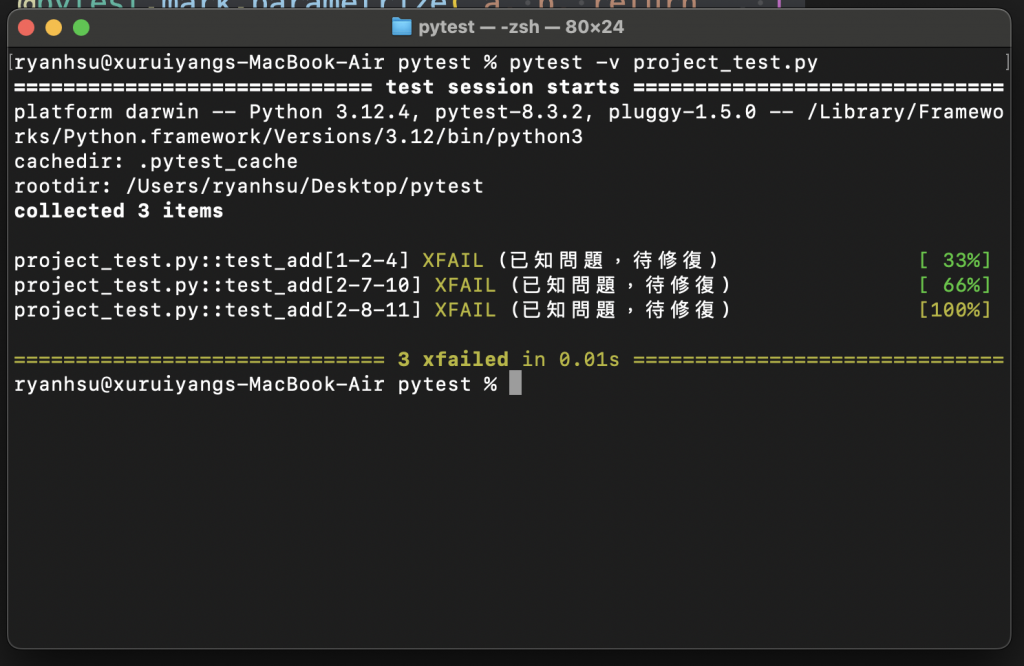Maximize the terminal with the green button

(x=81, y=27)
